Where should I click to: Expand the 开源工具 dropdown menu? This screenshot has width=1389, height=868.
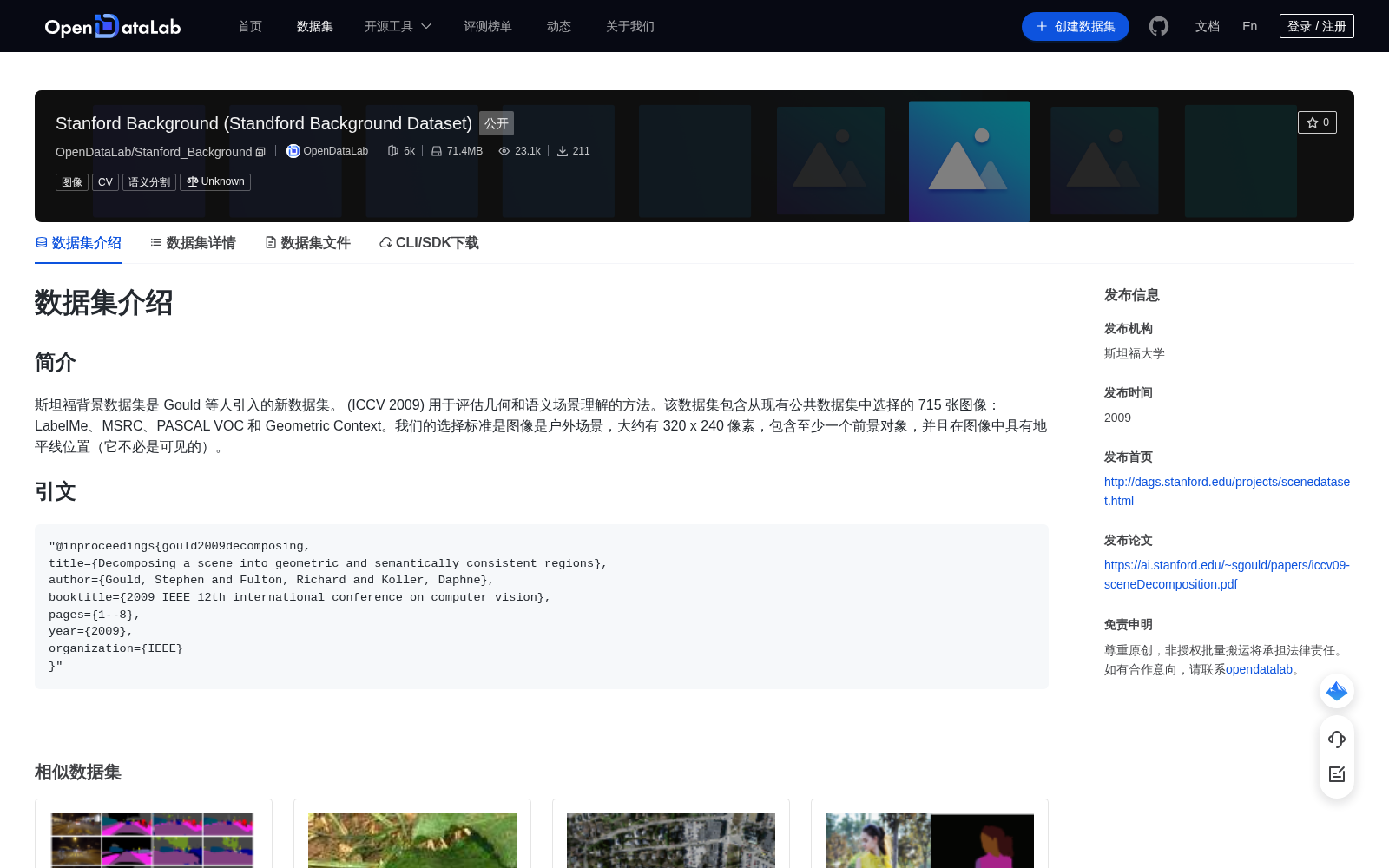click(x=398, y=26)
